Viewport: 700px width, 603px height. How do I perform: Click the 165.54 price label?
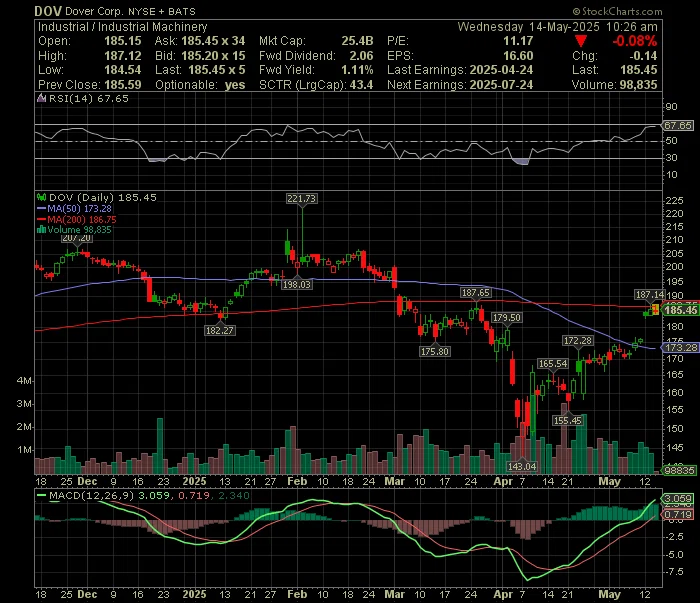coord(553,363)
